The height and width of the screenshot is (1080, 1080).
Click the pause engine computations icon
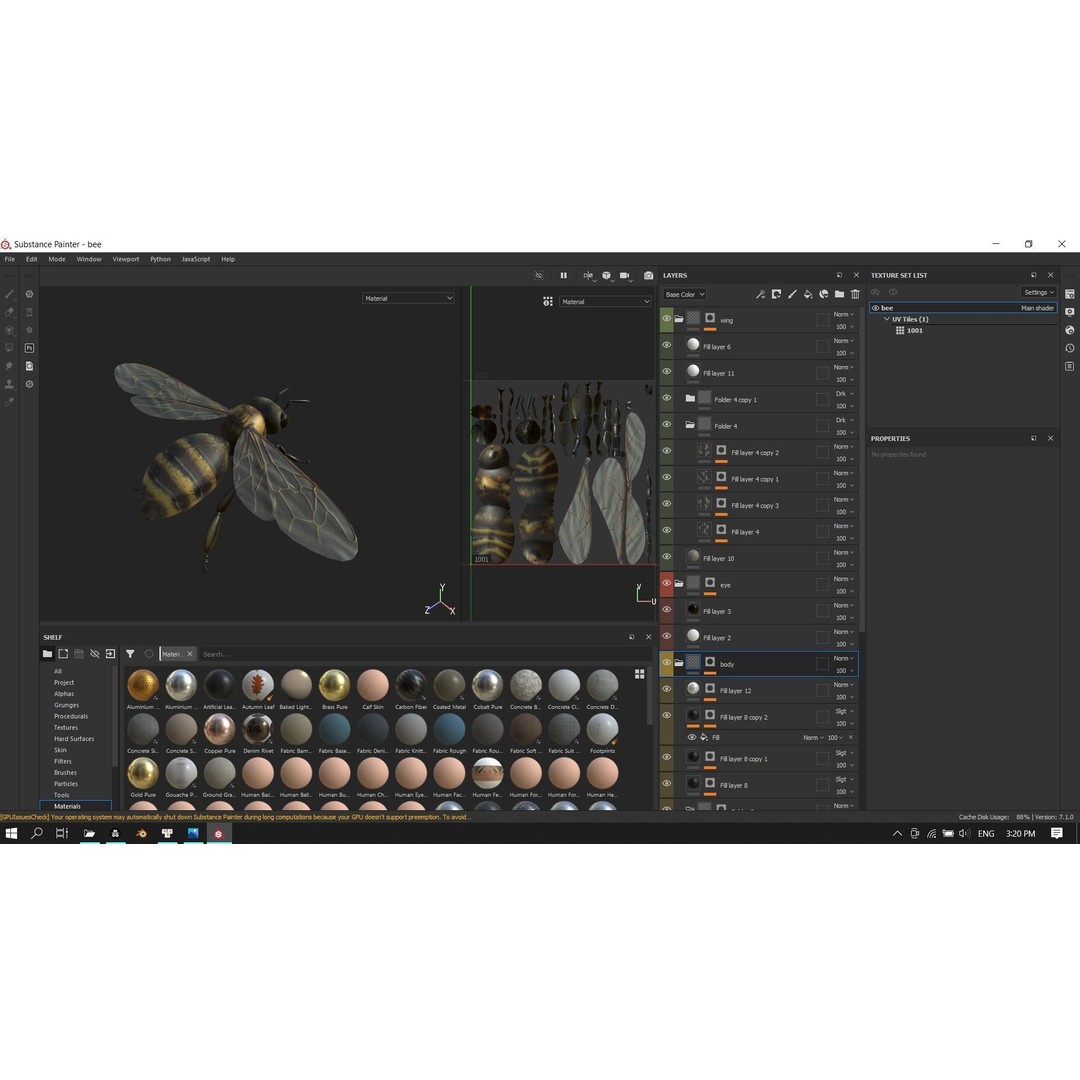563,276
